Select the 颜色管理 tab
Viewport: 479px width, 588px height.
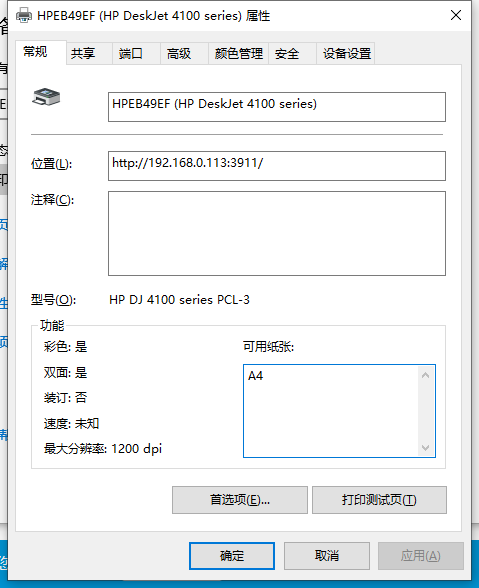(239, 54)
